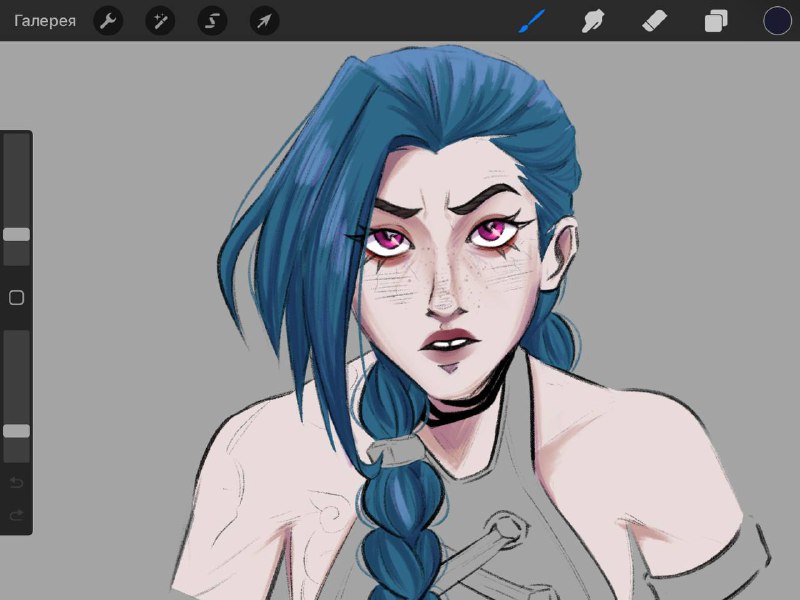800x600 pixels.
Task: Select the Eraser tool
Action: click(x=654, y=21)
